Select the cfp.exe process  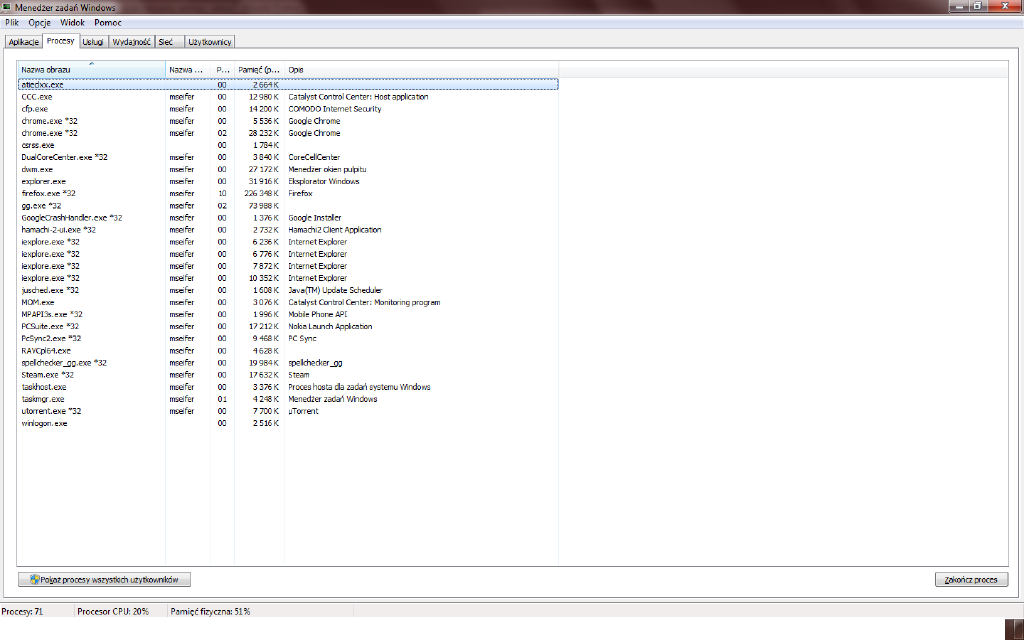[x=288, y=109]
